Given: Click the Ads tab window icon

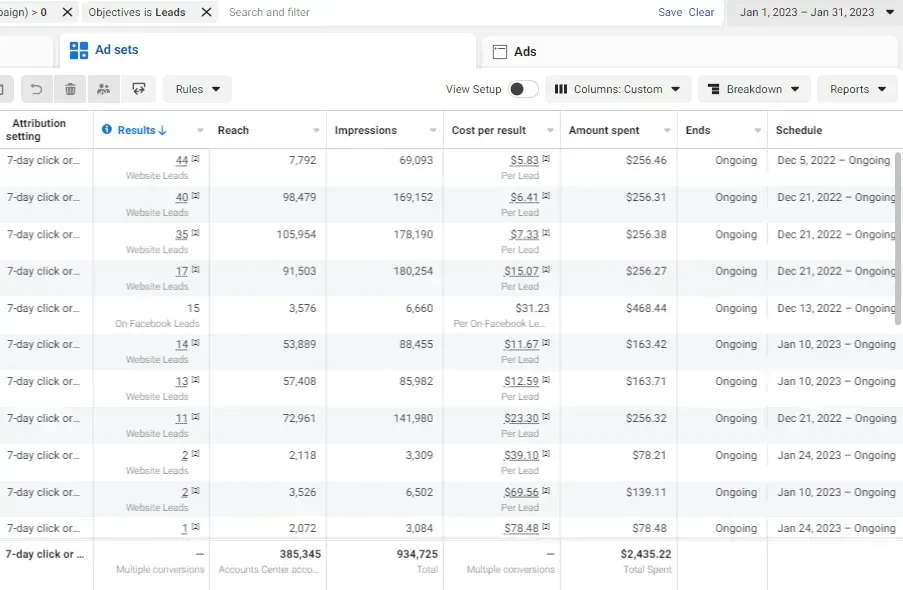Looking at the screenshot, I should pos(500,52).
